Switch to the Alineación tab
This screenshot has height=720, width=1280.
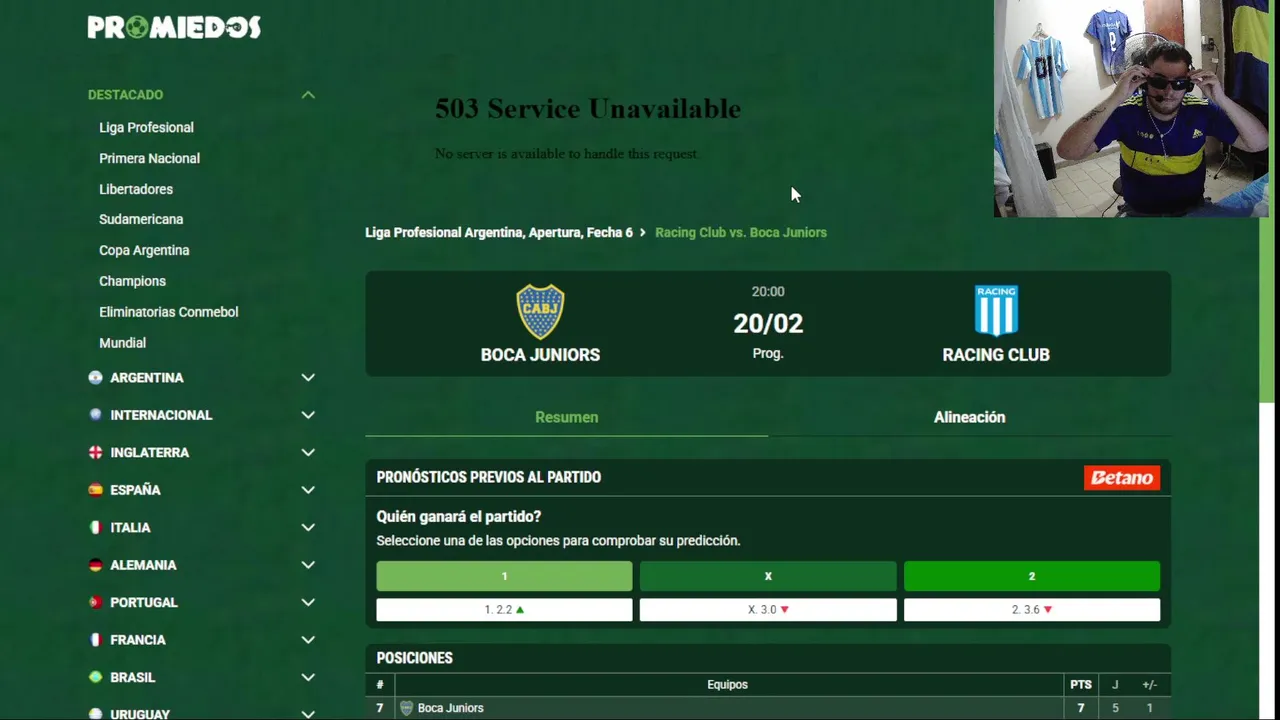(969, 417)
